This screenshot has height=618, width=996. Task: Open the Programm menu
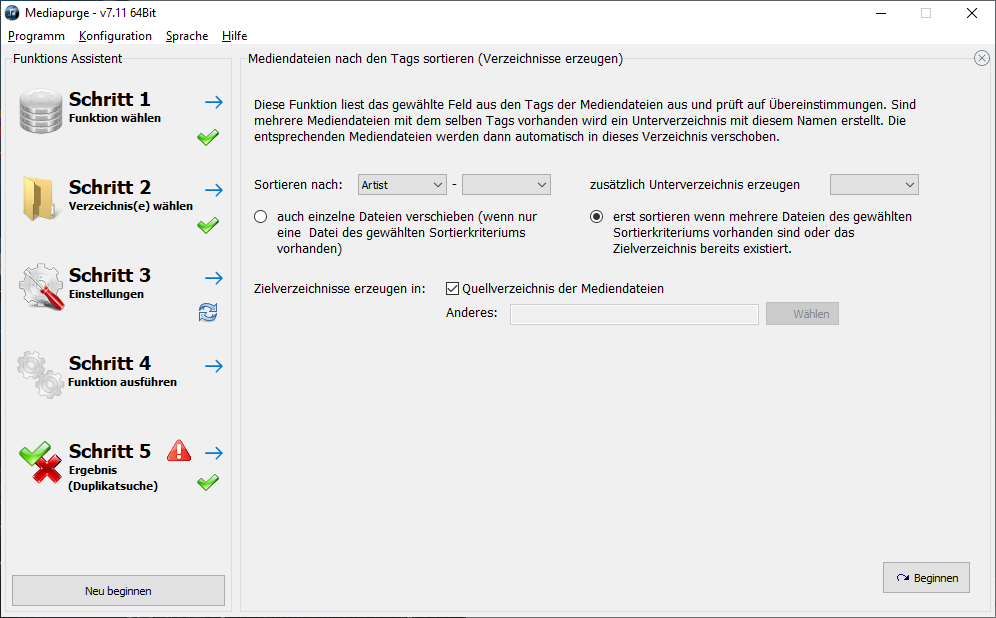[36, 36]
